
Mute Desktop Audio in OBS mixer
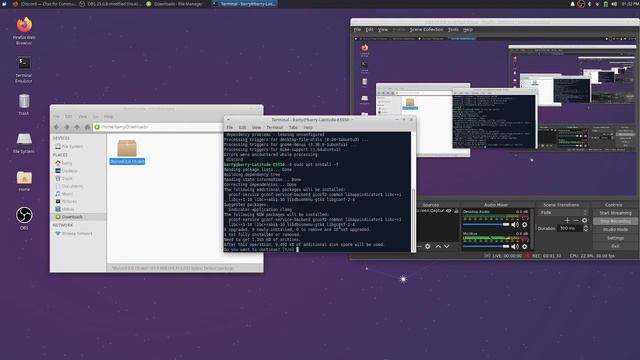tap(515, 225)
